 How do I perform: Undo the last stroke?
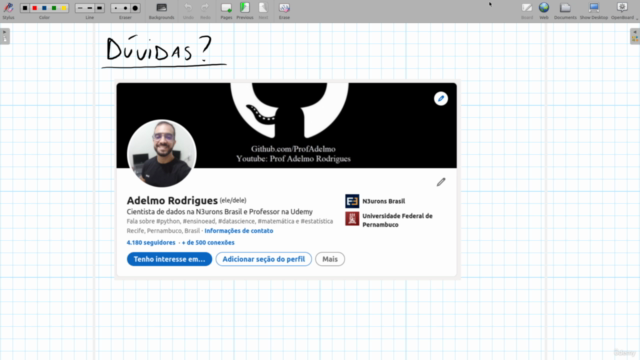(x=188, y=10)
